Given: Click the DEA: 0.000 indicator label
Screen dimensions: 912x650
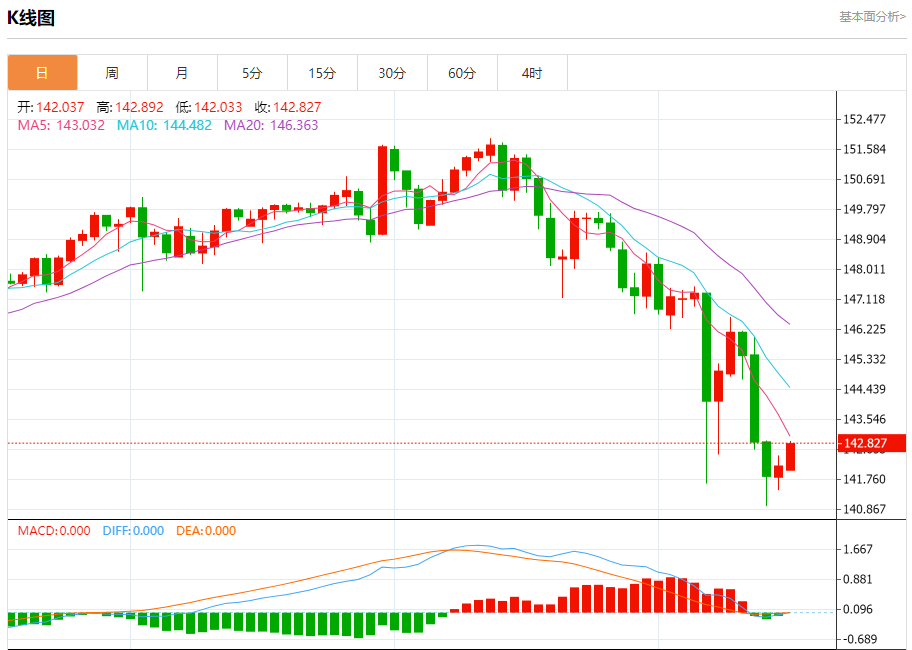Looking at the screenshot, I should [x=206, y=531].
